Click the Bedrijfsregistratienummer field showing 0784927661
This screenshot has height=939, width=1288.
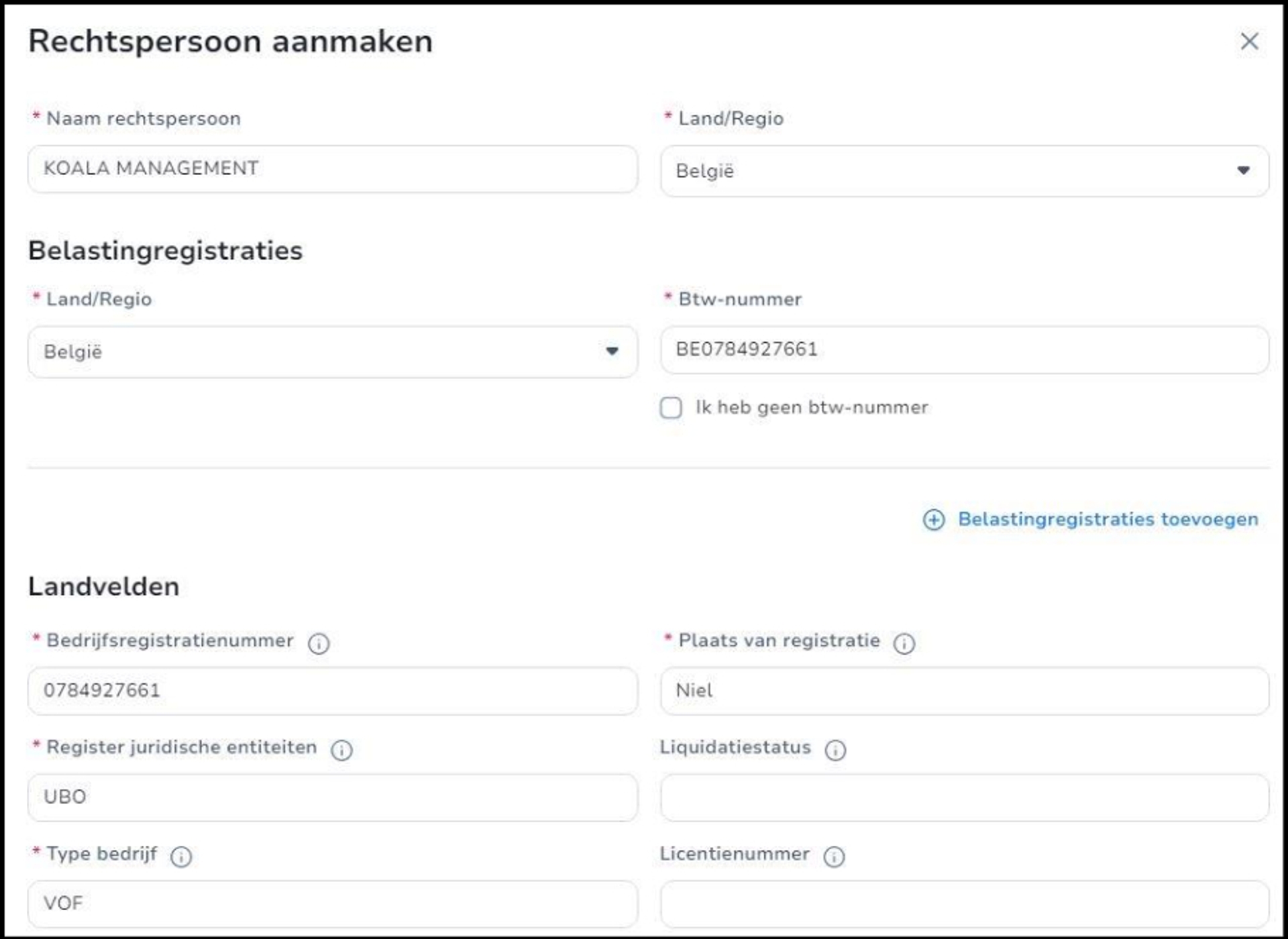[x=332, y=691]
